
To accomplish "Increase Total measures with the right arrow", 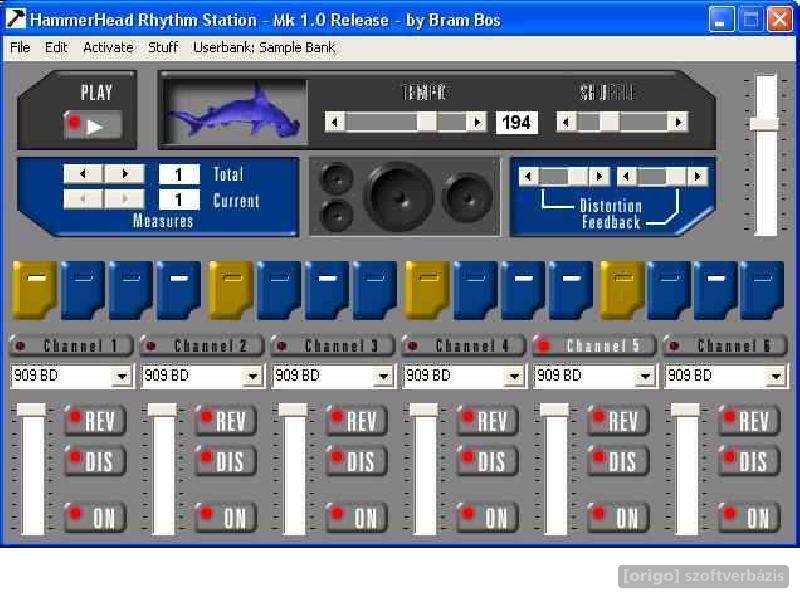I will tap(124, 174).
